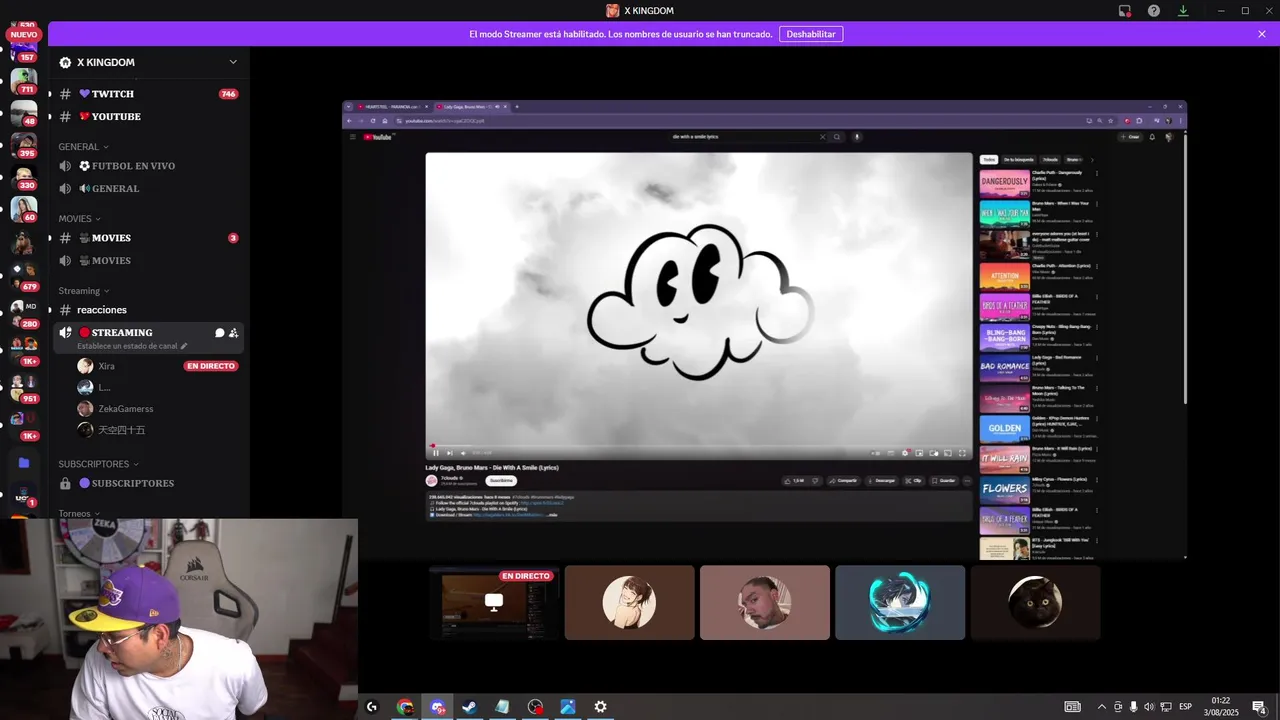Collapse the SUBSCRIPTORES category
Image resolution: width=1280 pixels, height=720 pixels.
coord(98,464)
